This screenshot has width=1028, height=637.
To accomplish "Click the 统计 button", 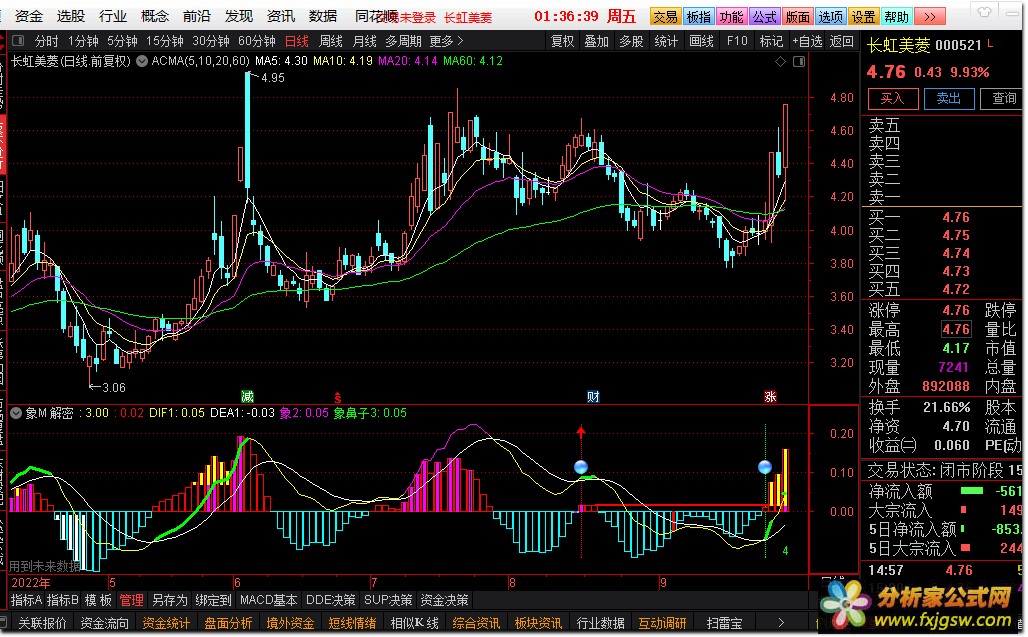I will click(666, 41).
